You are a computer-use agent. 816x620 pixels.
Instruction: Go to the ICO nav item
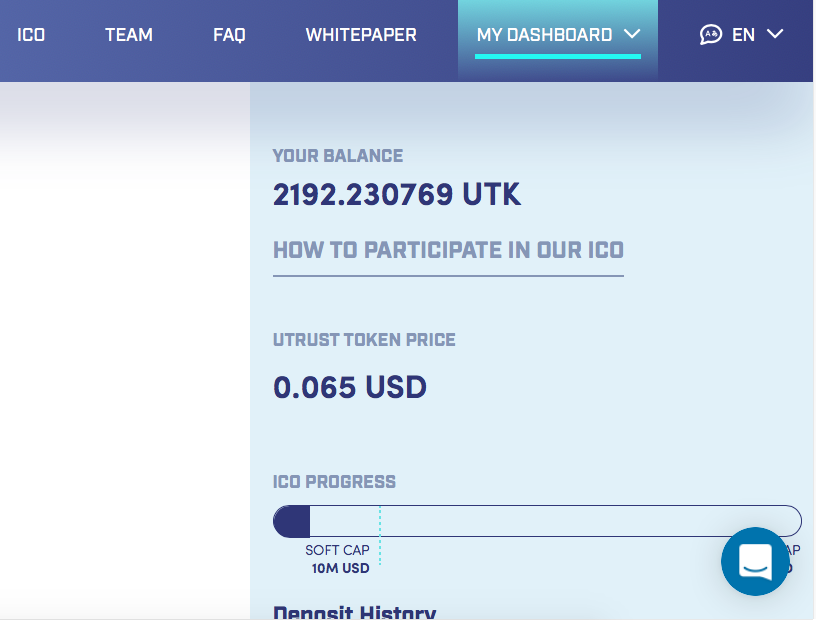(x=31, y=35)
